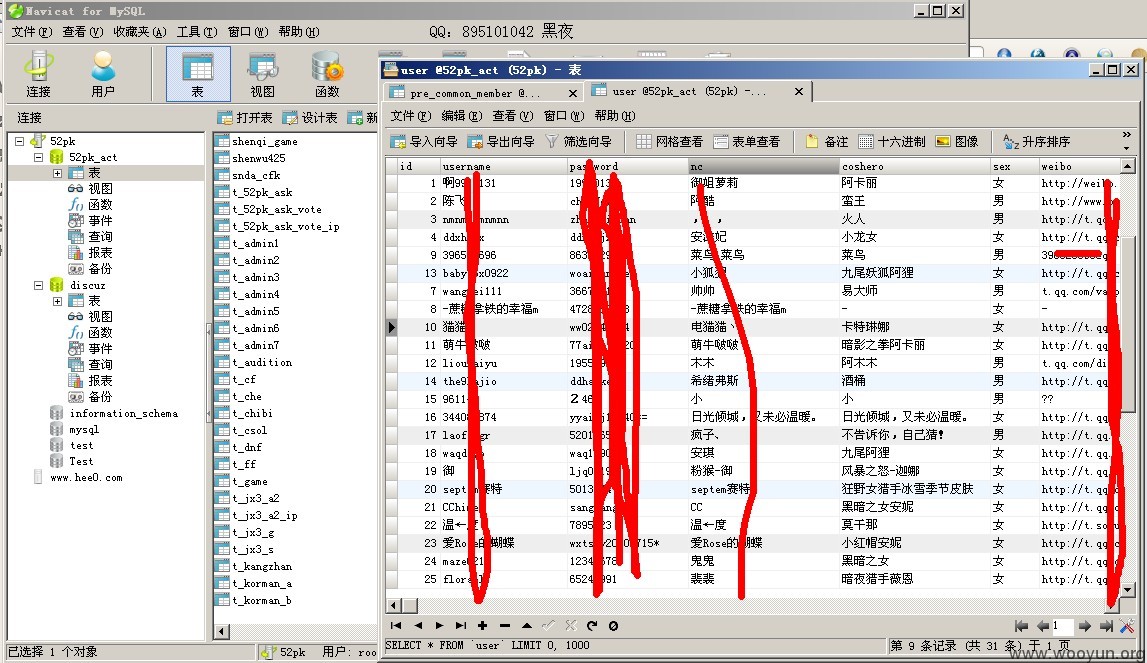
Task: Select the t_korman_b table
Action: pyautogui.click(x=262, y=601)
